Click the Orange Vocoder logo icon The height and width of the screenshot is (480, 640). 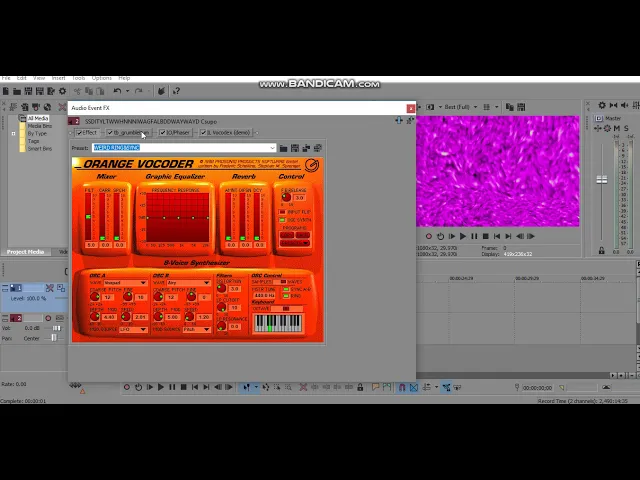[x=312, y=165]
